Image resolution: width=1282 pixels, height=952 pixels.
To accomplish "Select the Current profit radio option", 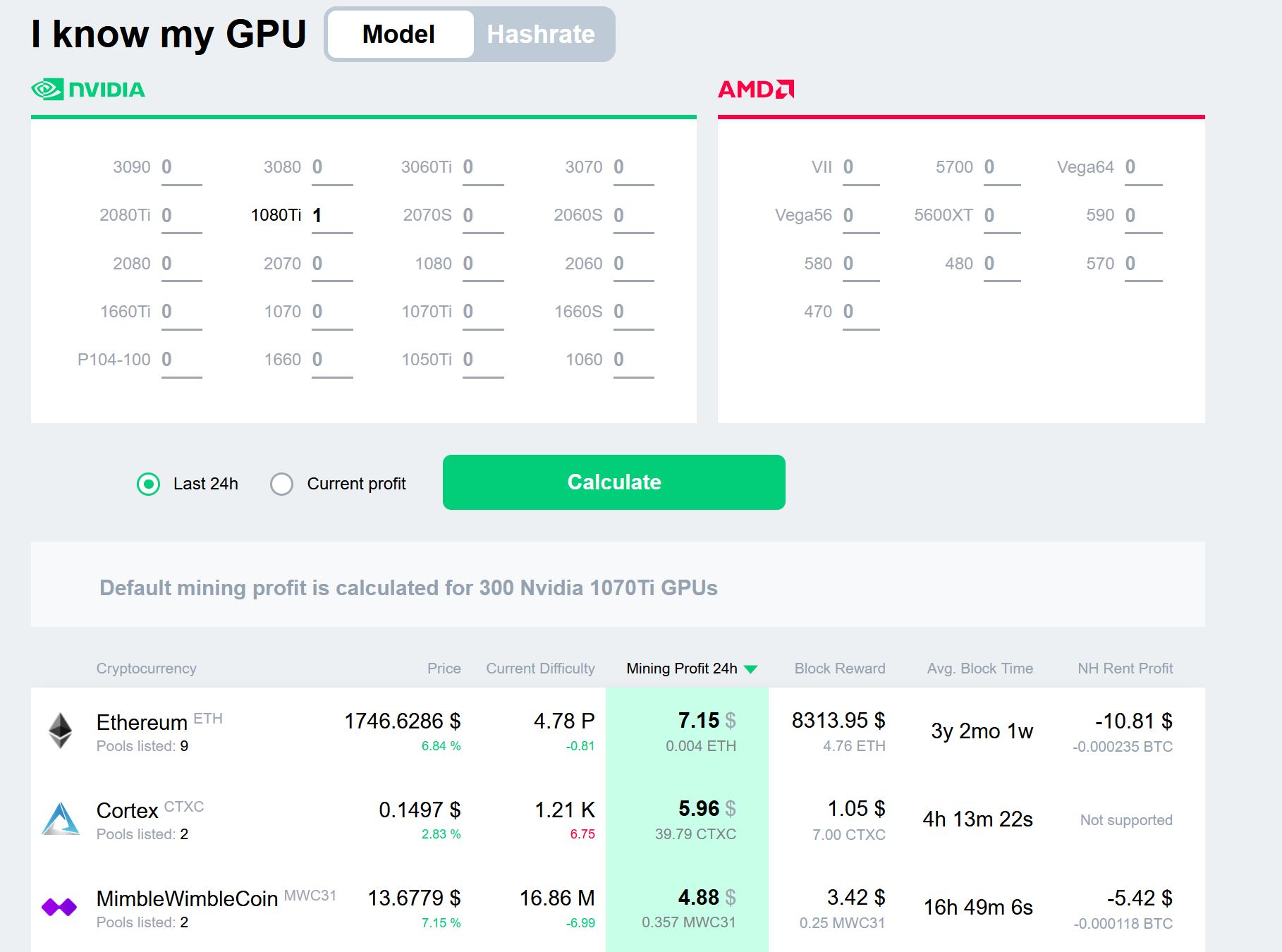I will tap(282, 484).
